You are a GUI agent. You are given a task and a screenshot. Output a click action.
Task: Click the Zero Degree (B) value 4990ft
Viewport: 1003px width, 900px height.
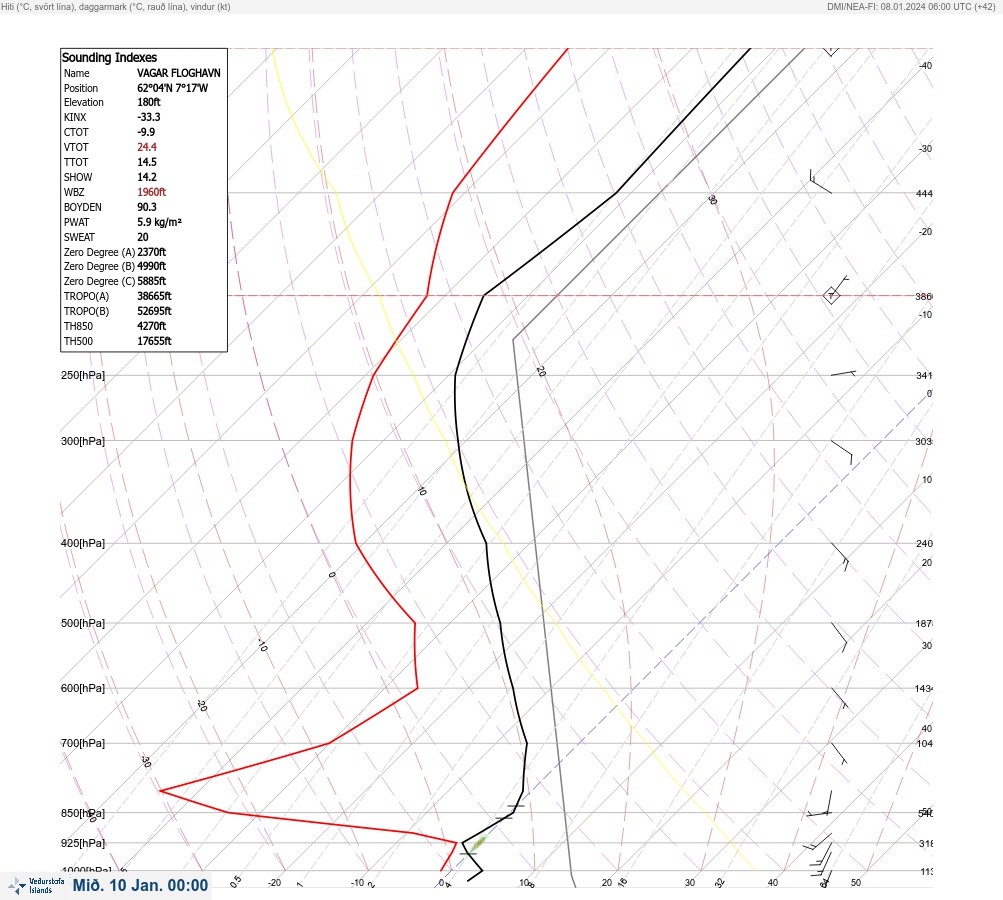(152, 266)
